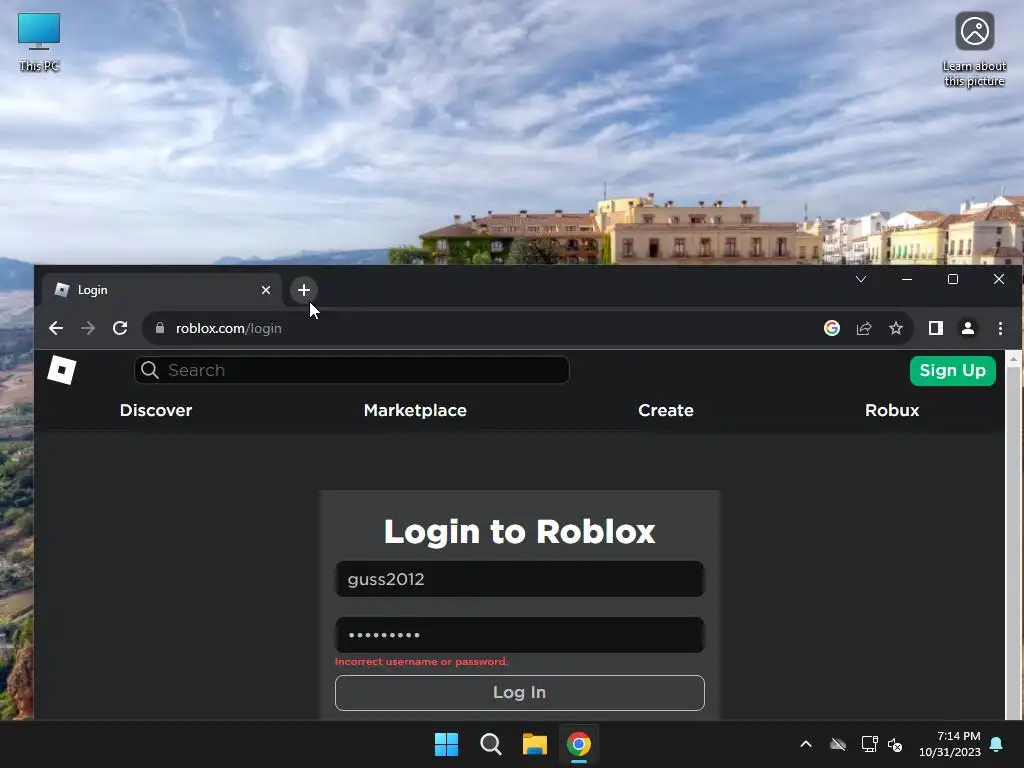This screenshot has width=1024, height=768.
Task: Open the notification bell
Action: coord(997,744)
